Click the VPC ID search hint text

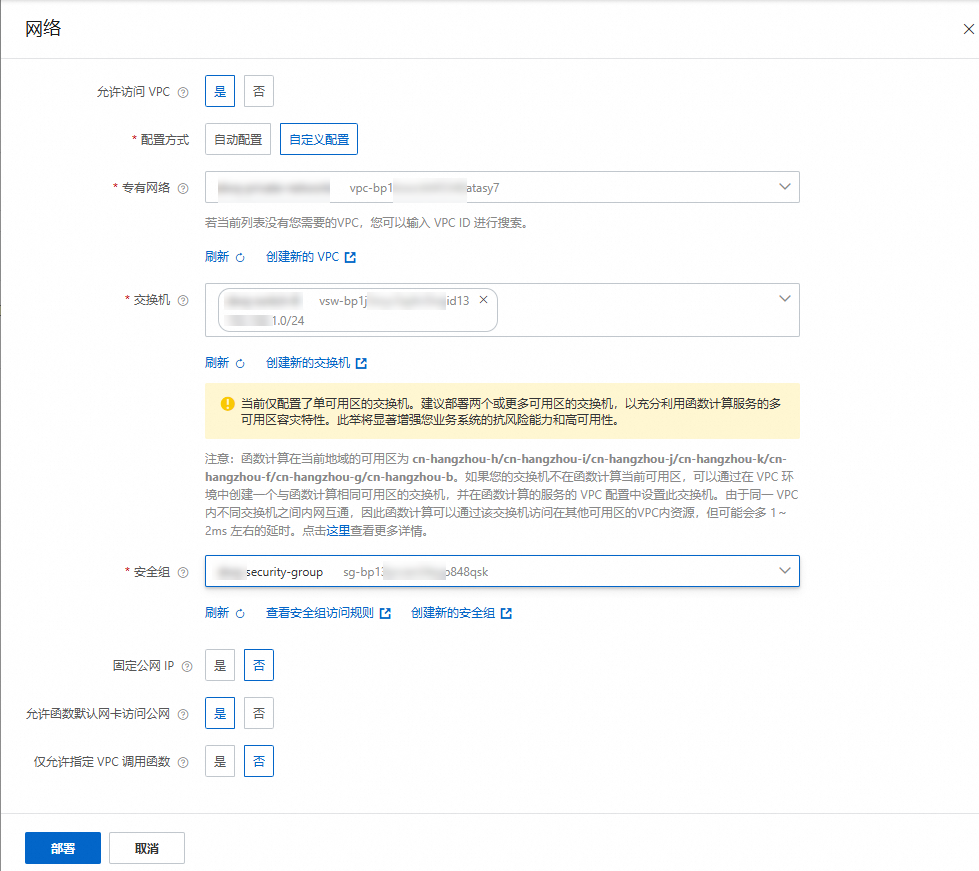[x=368, y=223]
